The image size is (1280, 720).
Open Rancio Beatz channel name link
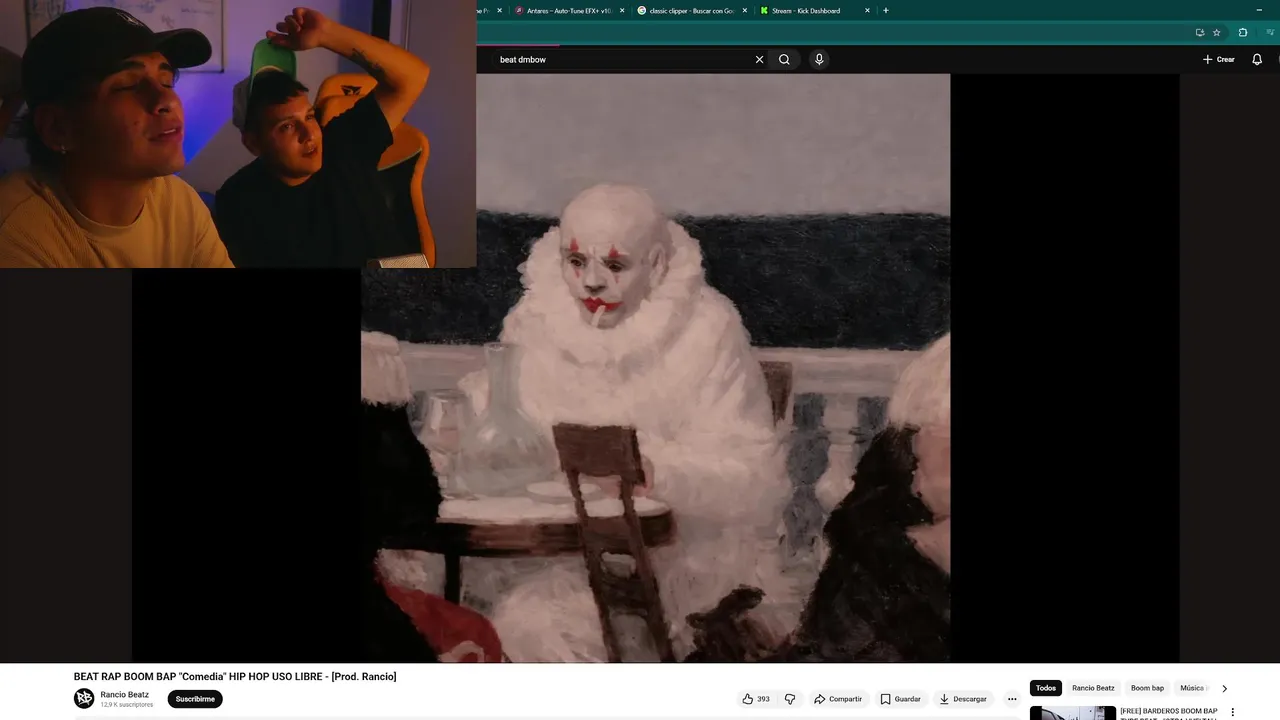point(124,694)
